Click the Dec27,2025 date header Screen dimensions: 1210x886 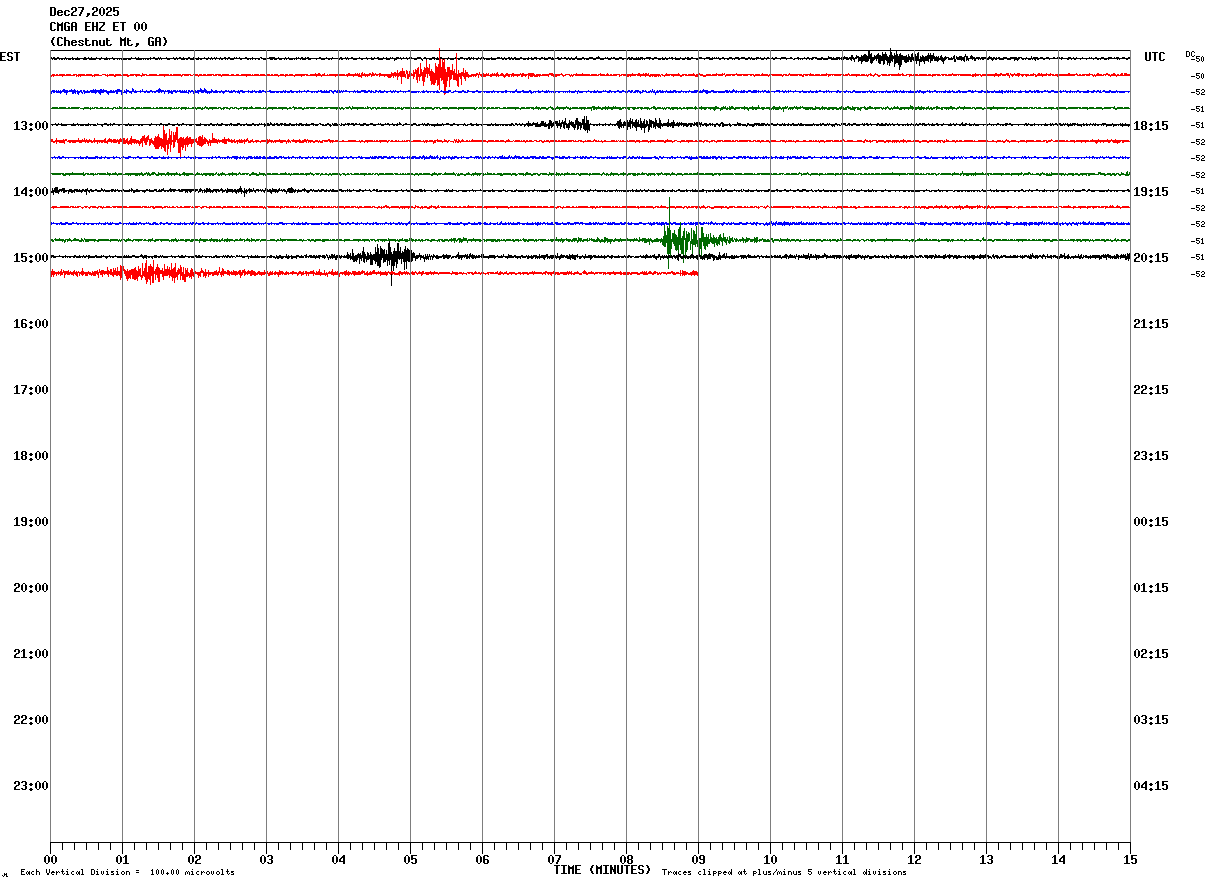[84, 12]
